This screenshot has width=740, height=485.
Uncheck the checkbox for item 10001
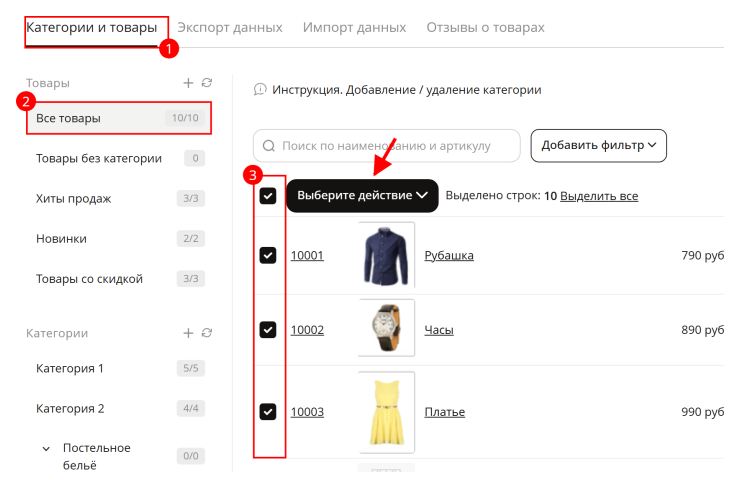tap(268, 255)
